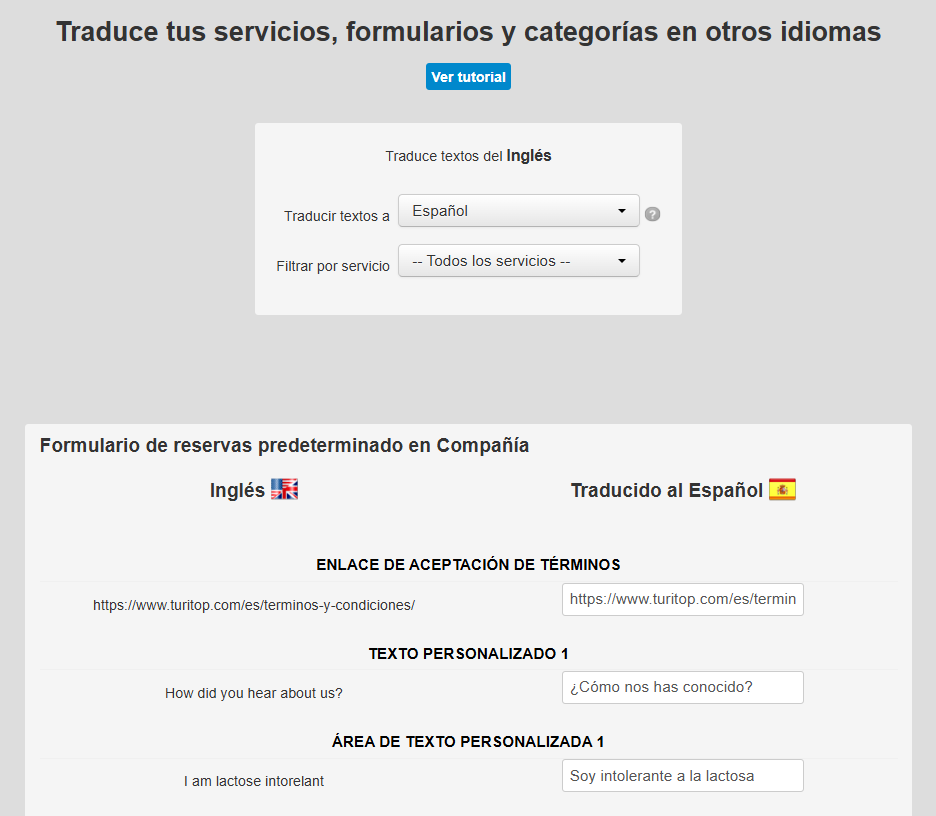Viewport: 936px width, 816px height.
Task: Click the Traducido al Español column title
Action: [667, 490]
